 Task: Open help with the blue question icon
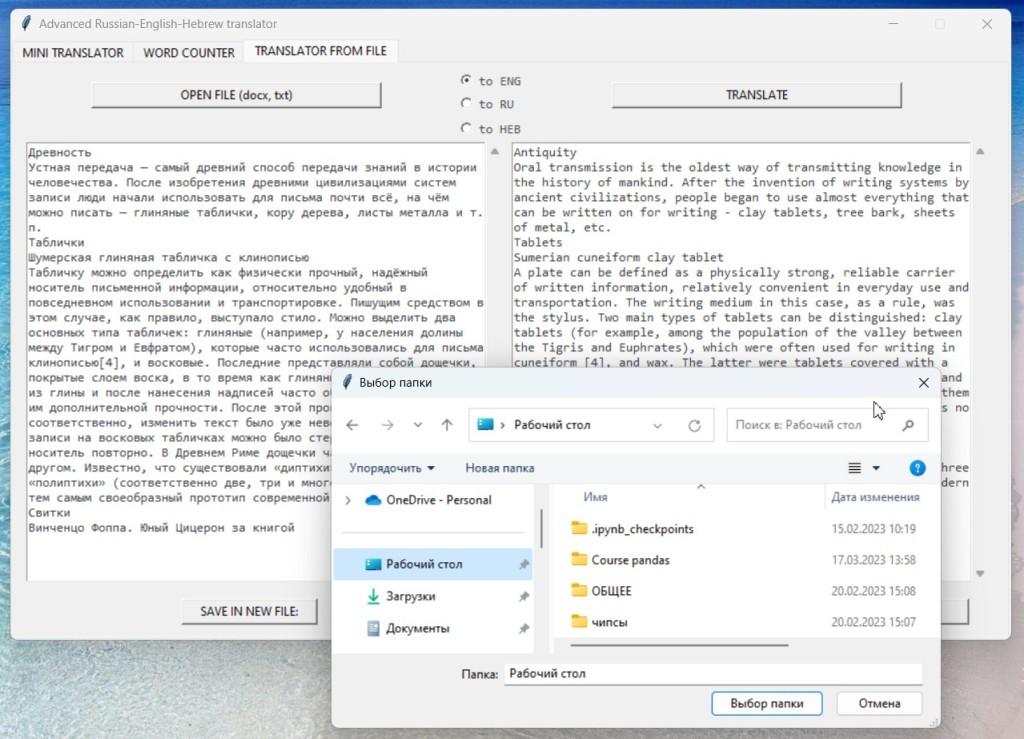[x=917, y=467]
